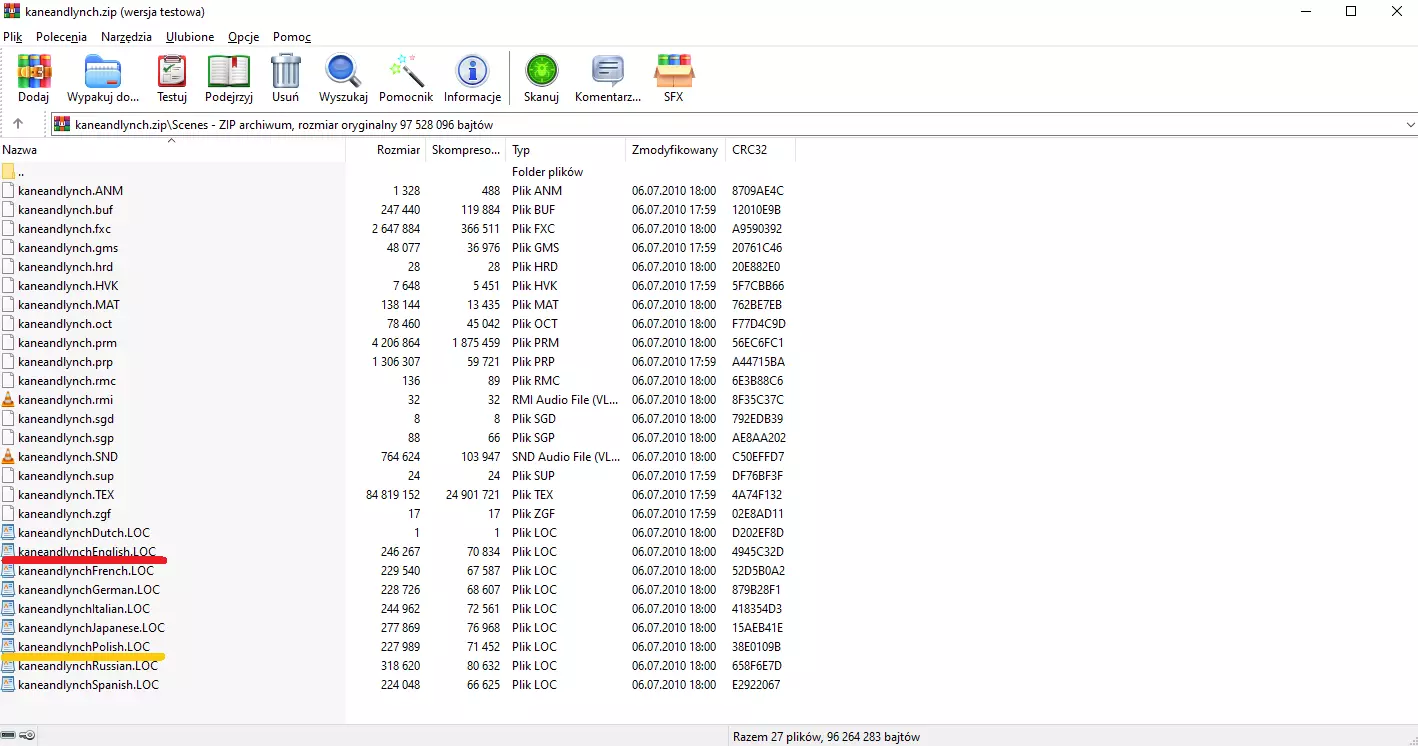
Task: Select the kaneandlynch.SND audio file
Action: (68, 457)
